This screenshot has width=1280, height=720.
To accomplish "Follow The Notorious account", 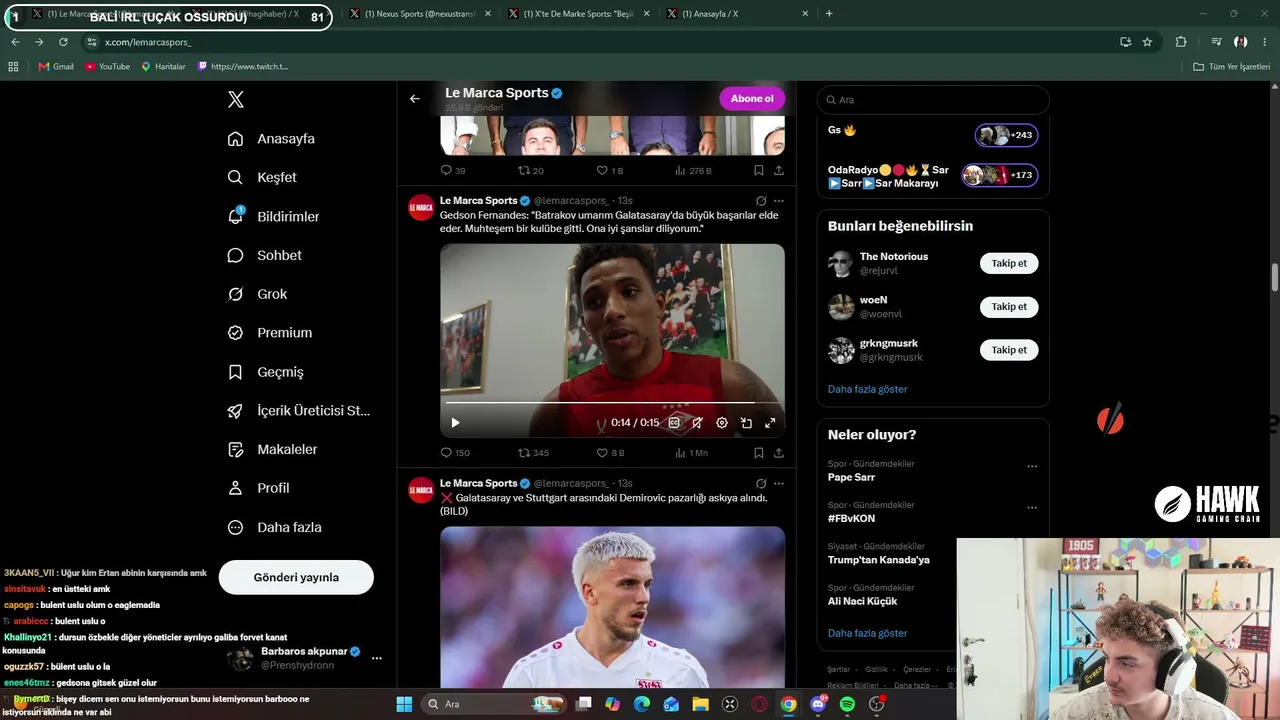I will pos(1009,264).
